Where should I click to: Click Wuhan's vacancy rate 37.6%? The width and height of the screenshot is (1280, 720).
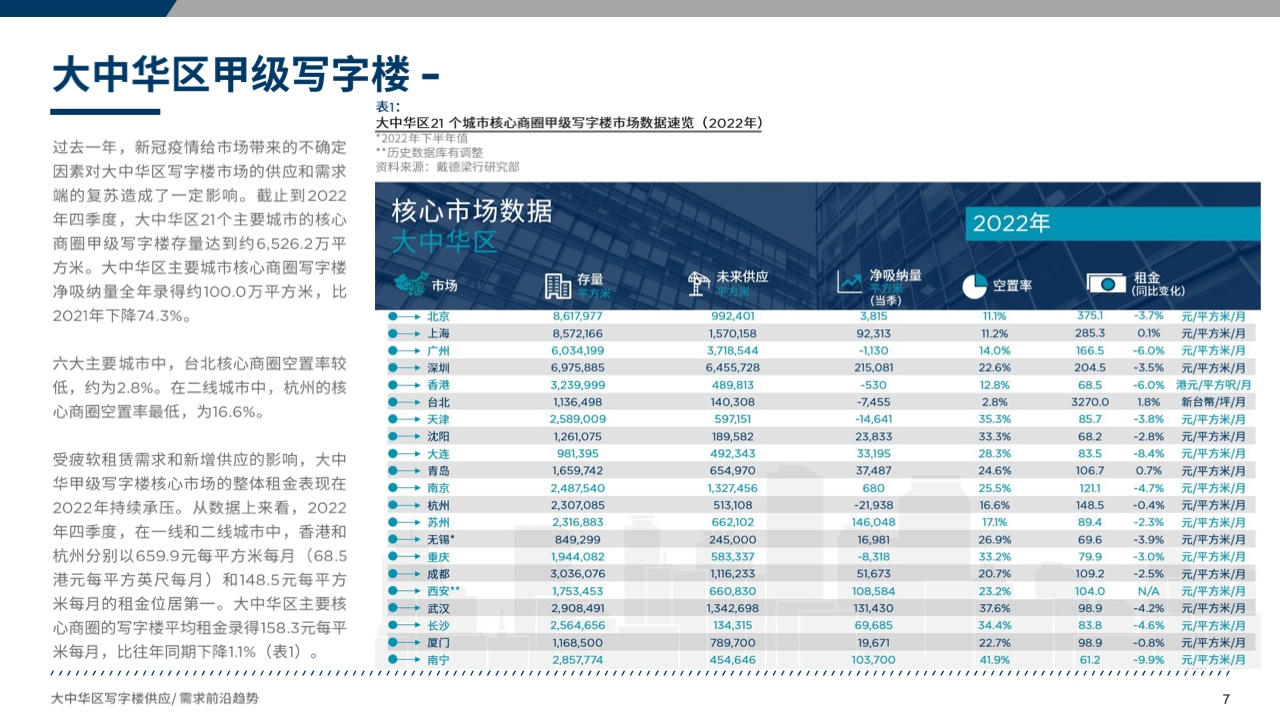pos(996,608)
